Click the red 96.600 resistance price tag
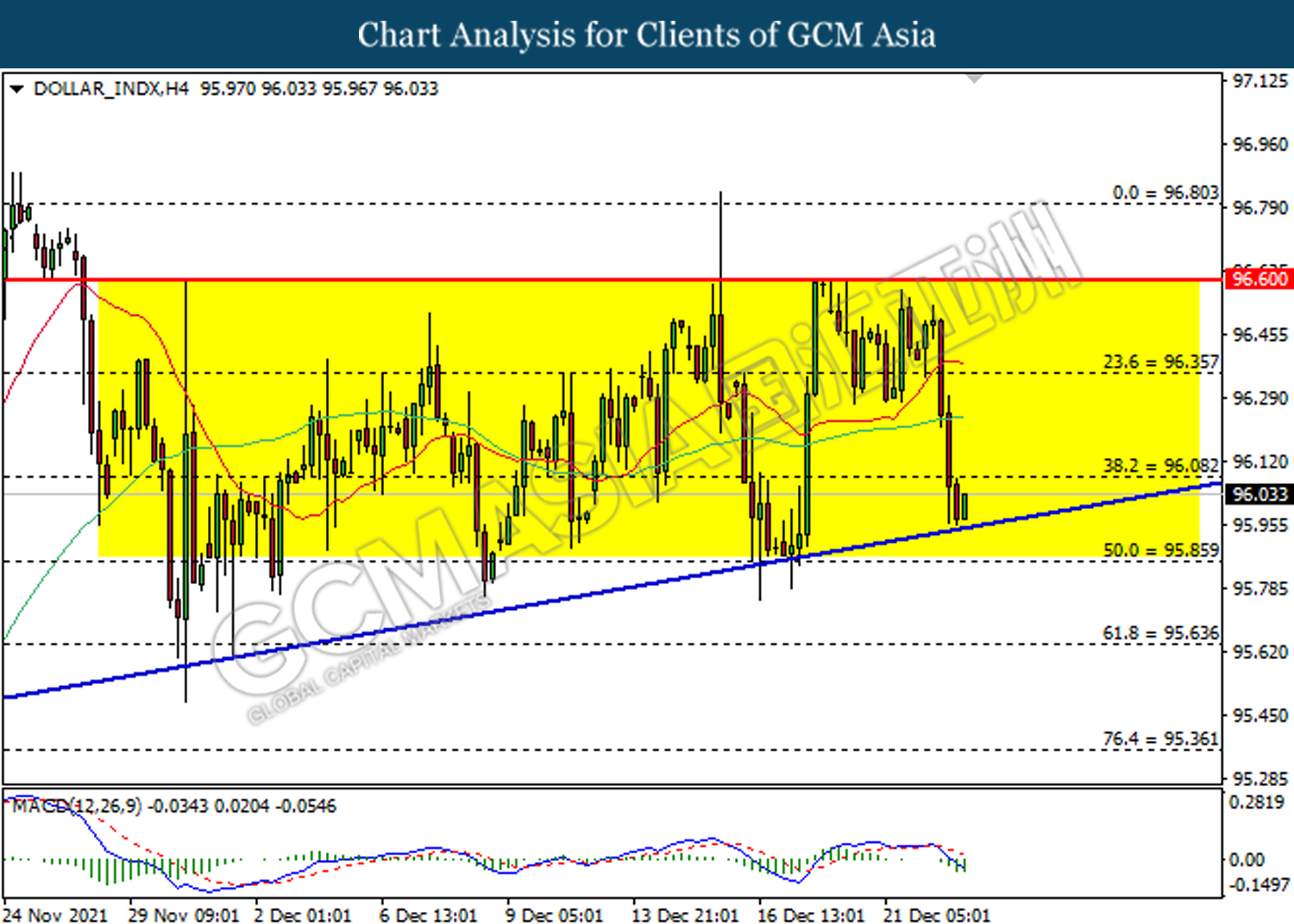Viewport: 1294px width, 924px height. coord(1259,280)
